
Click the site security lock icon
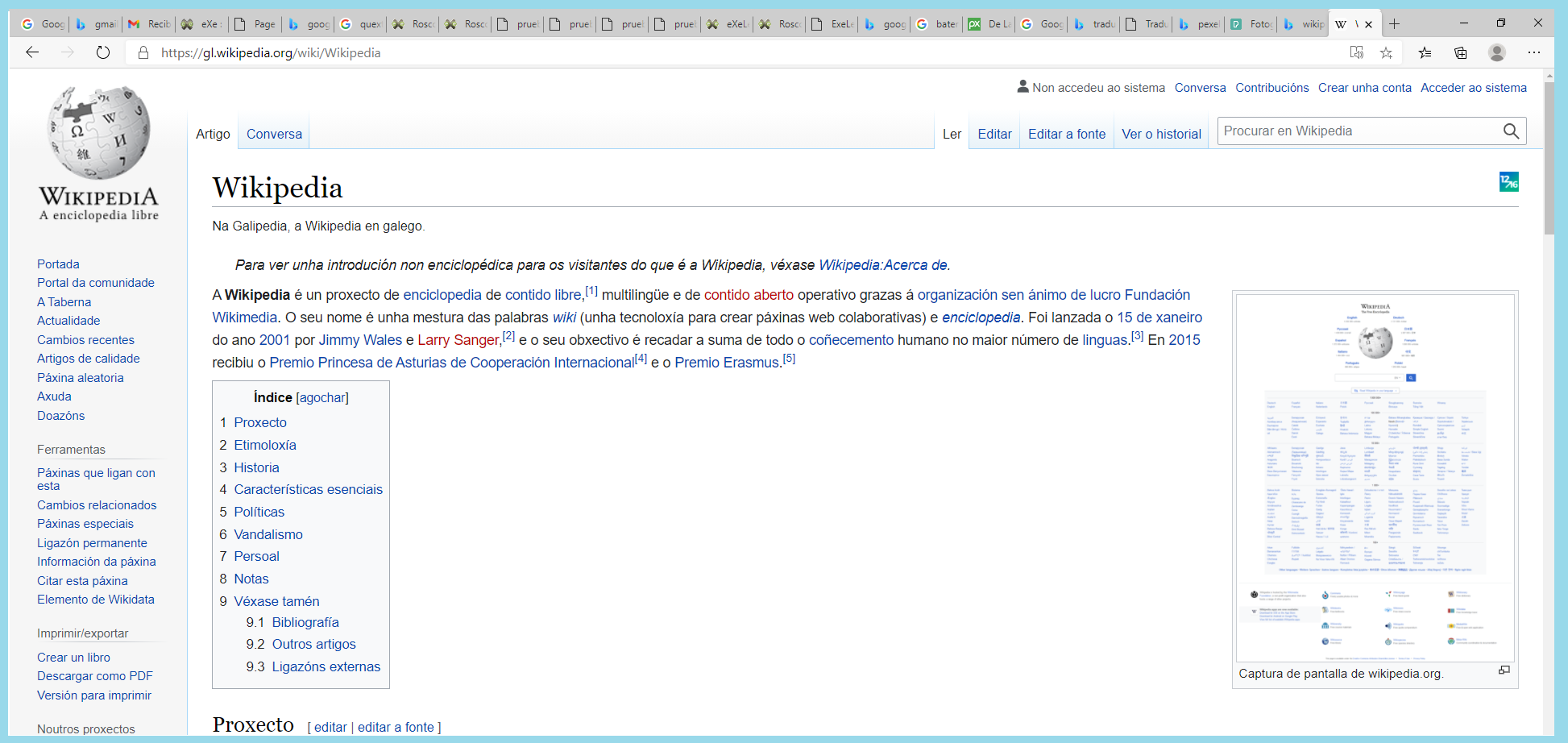[143, 53]
